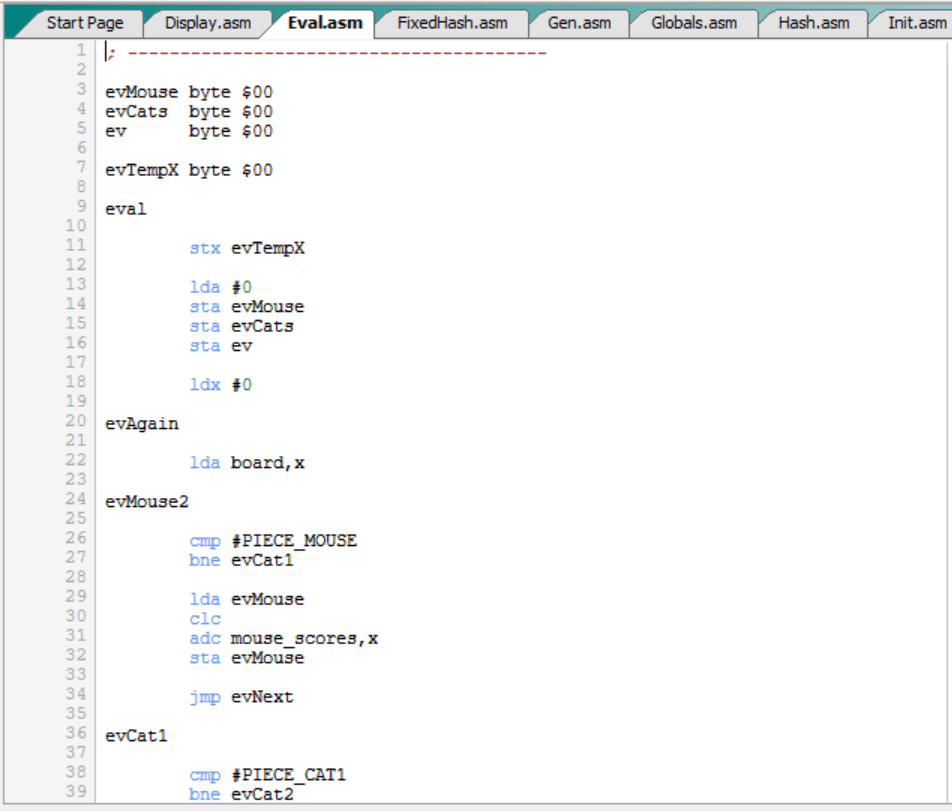Switch to the Hash.asm tab

tap(813, 22)
